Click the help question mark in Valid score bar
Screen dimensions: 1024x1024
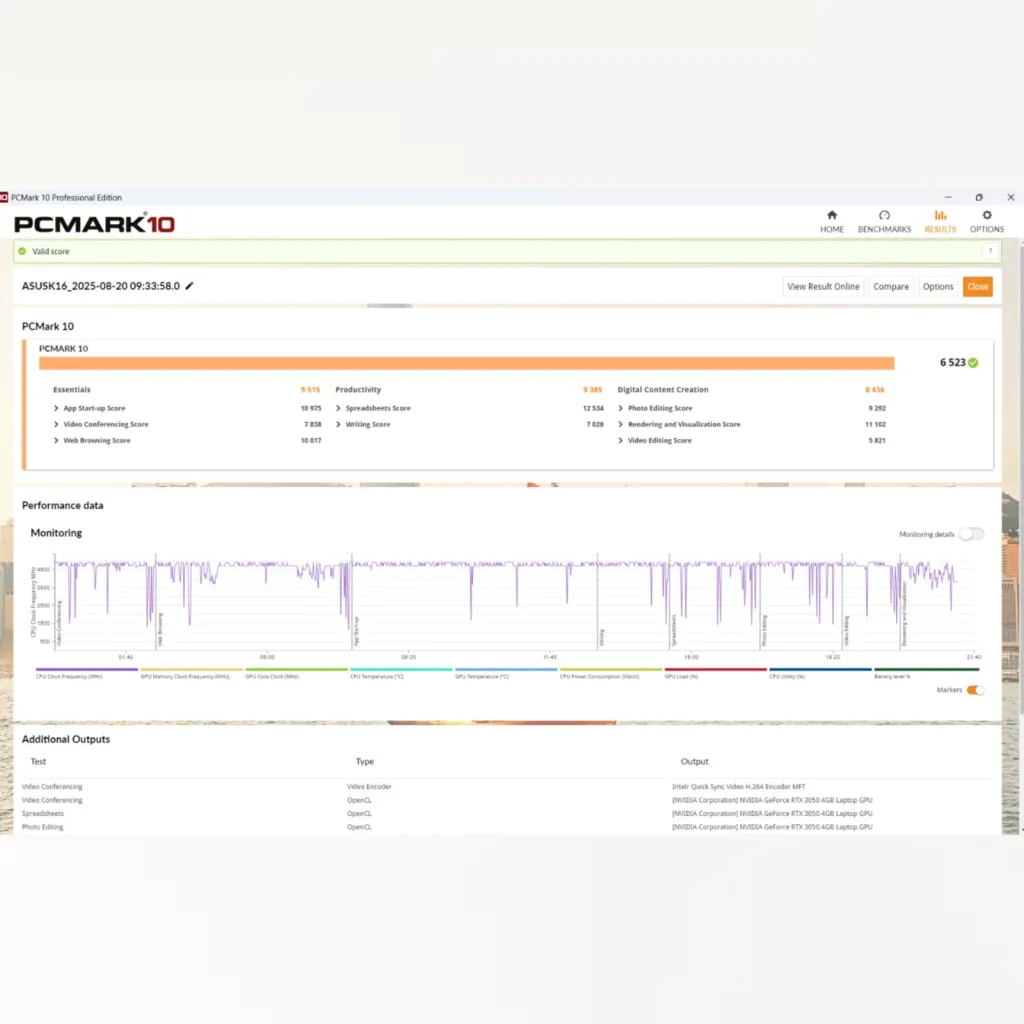click(x=990, y=251)
